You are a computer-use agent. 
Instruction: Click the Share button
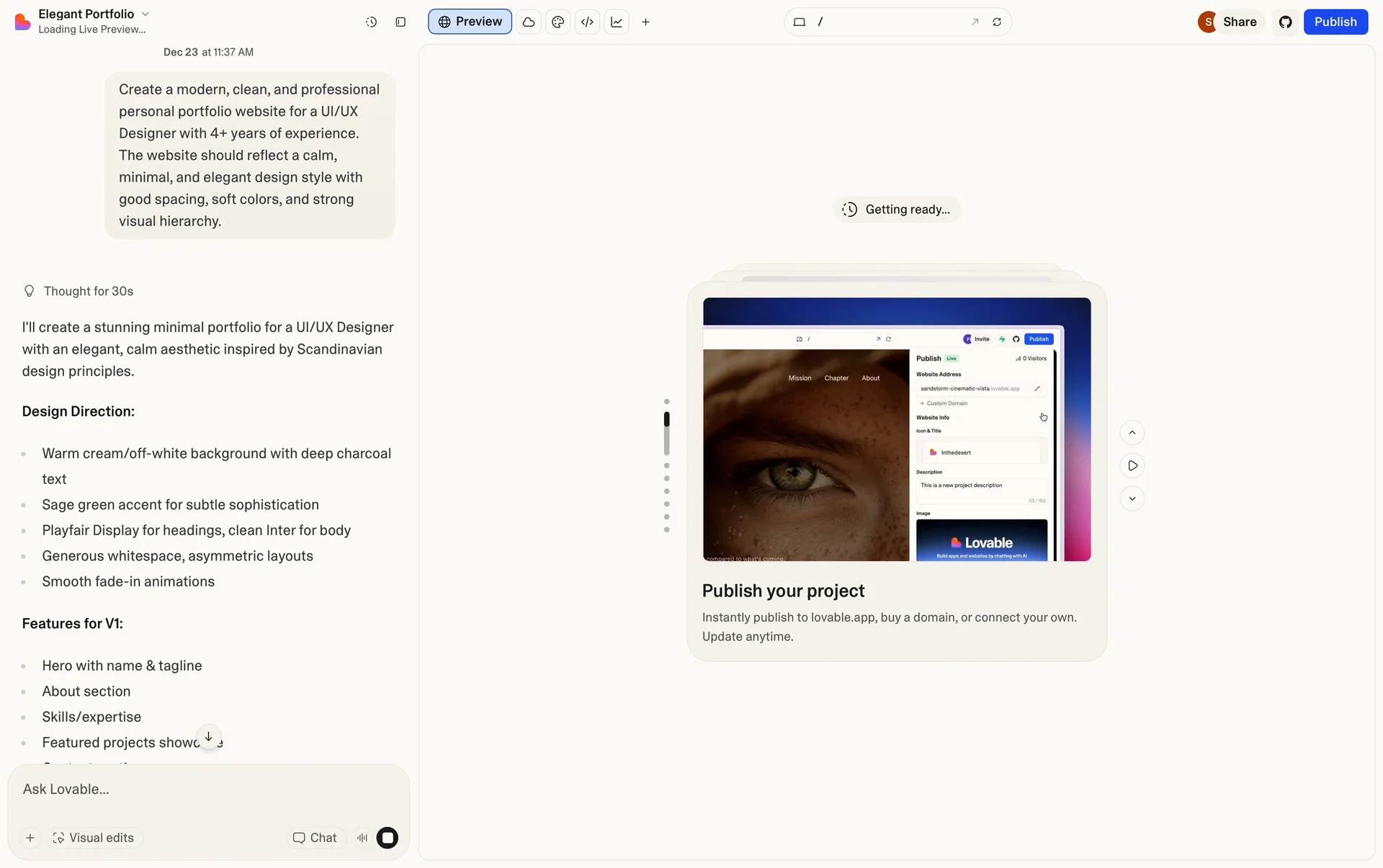[x=1239, y=22]
